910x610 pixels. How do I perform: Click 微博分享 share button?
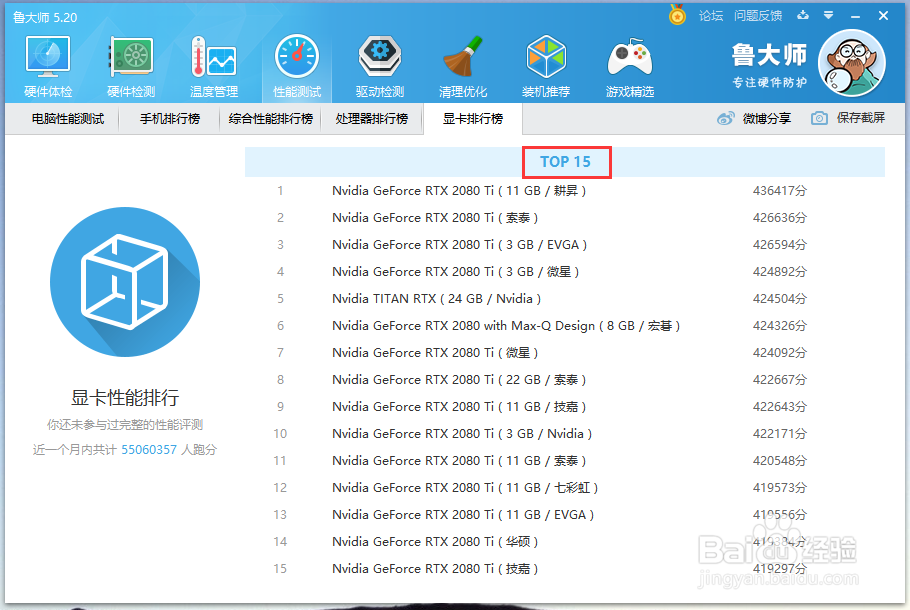click(754, 119)
